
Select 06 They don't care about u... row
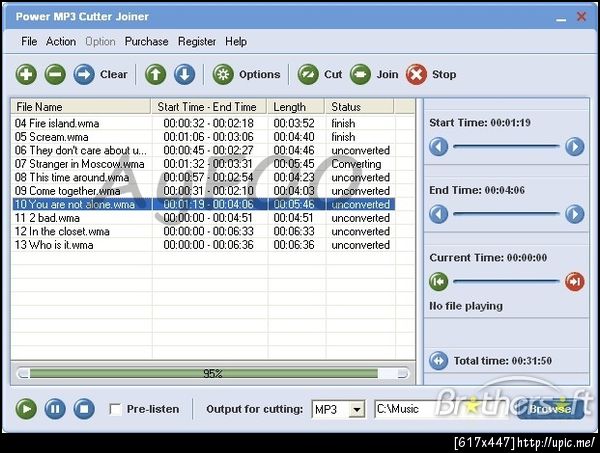[204, 150]
